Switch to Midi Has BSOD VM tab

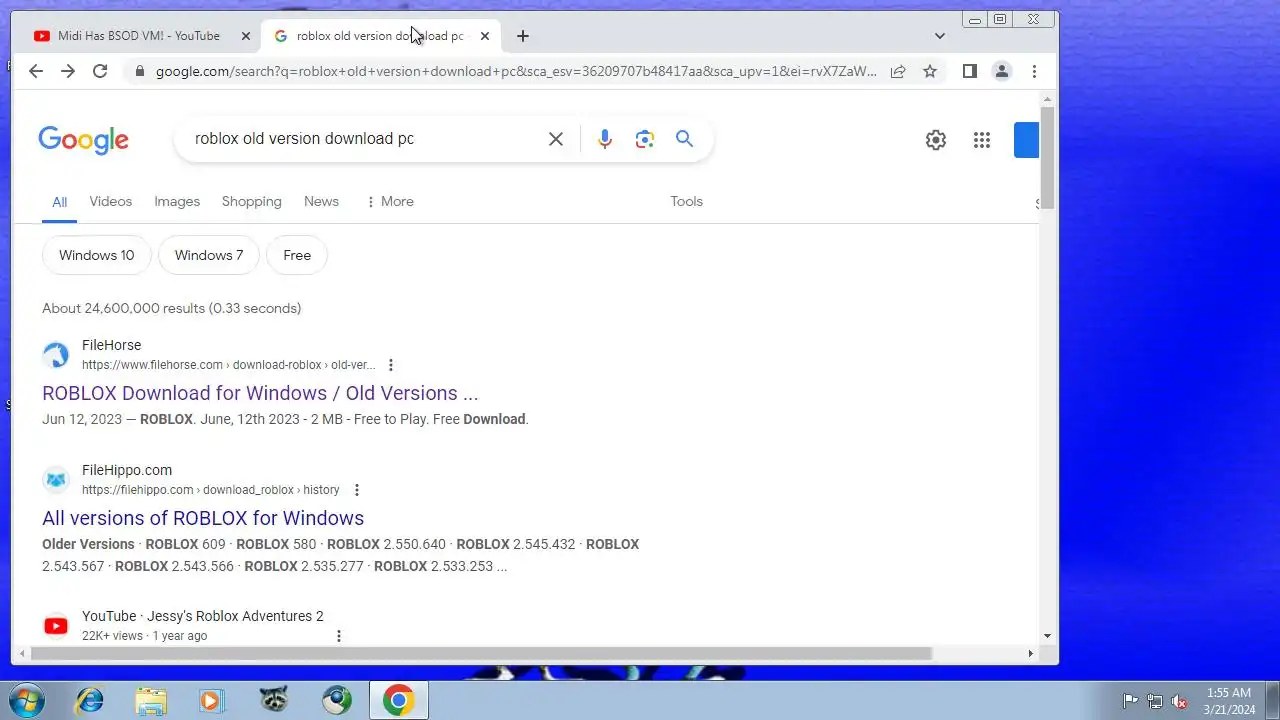(x=139, y=36)
